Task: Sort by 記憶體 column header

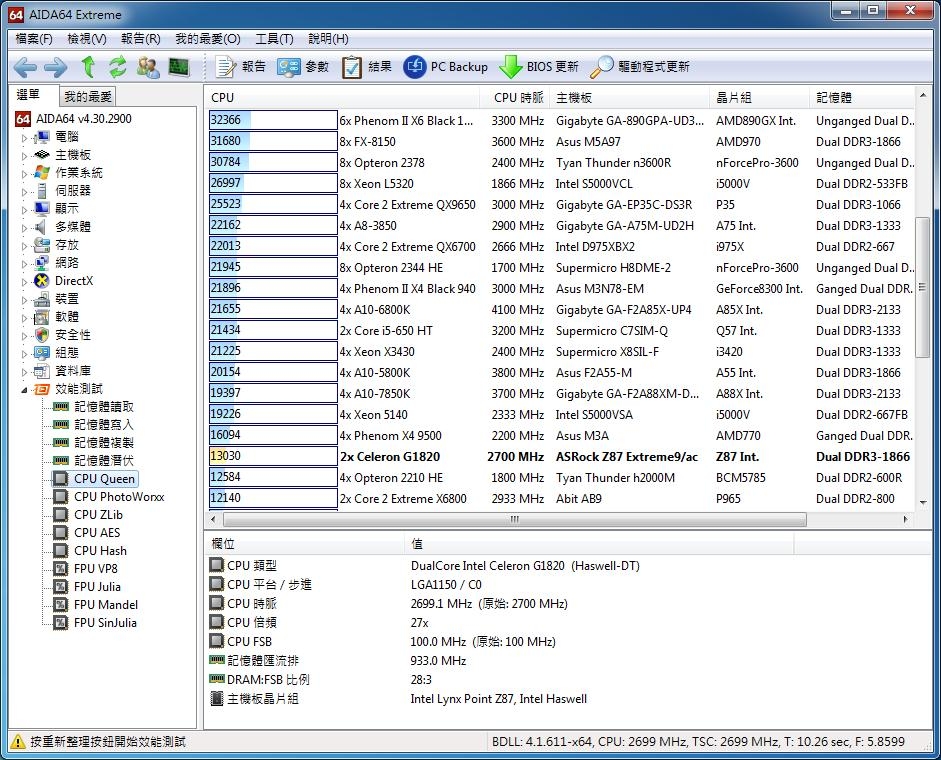Action: tap(862, 97)
